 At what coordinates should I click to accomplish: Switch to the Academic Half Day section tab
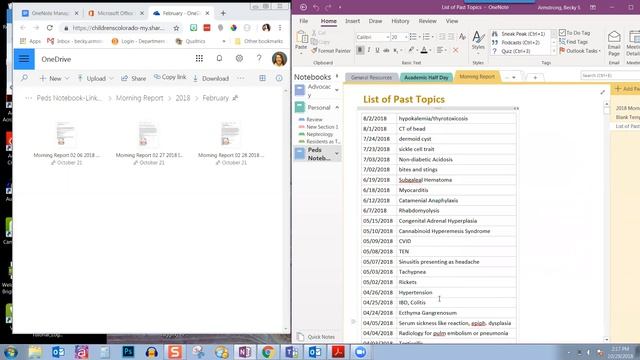click(426, 77)
